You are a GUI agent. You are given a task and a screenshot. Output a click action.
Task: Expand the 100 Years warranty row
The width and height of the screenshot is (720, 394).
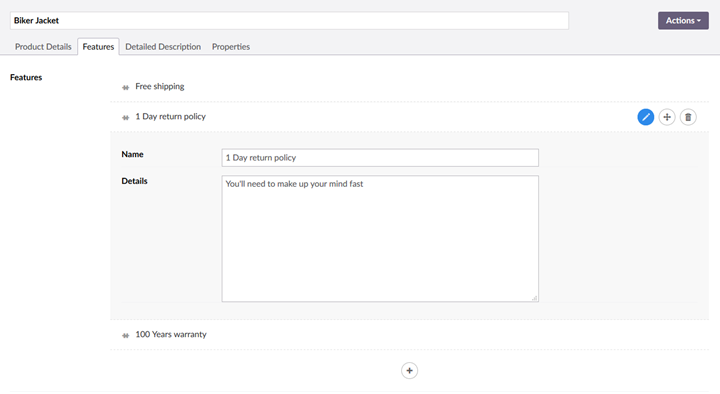(x=409, y=335)
